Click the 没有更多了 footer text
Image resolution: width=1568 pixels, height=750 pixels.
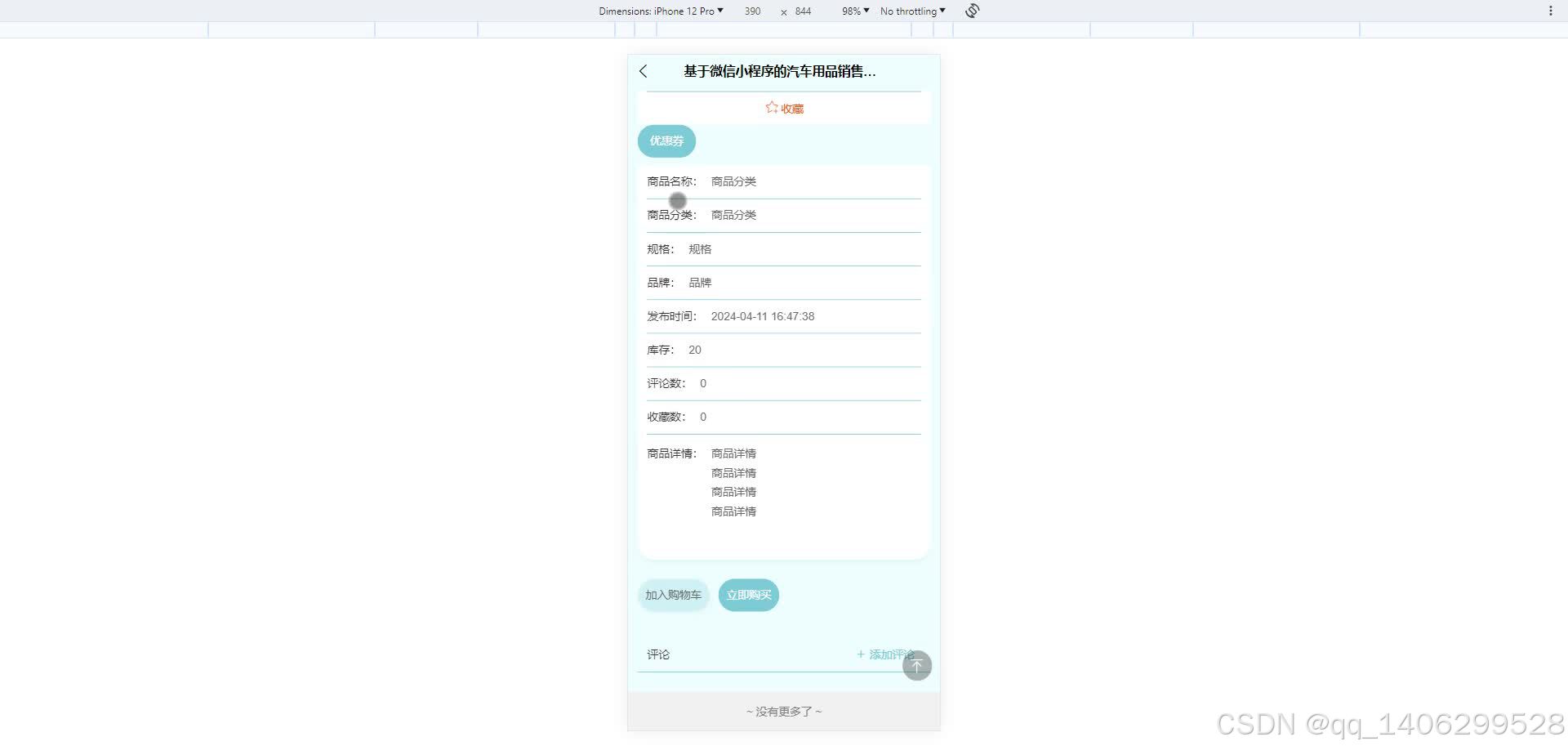pos(784,712)
